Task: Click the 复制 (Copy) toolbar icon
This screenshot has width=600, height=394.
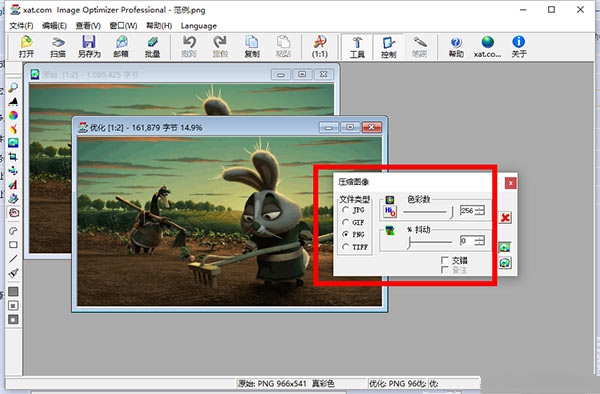Action: (252, 47)
